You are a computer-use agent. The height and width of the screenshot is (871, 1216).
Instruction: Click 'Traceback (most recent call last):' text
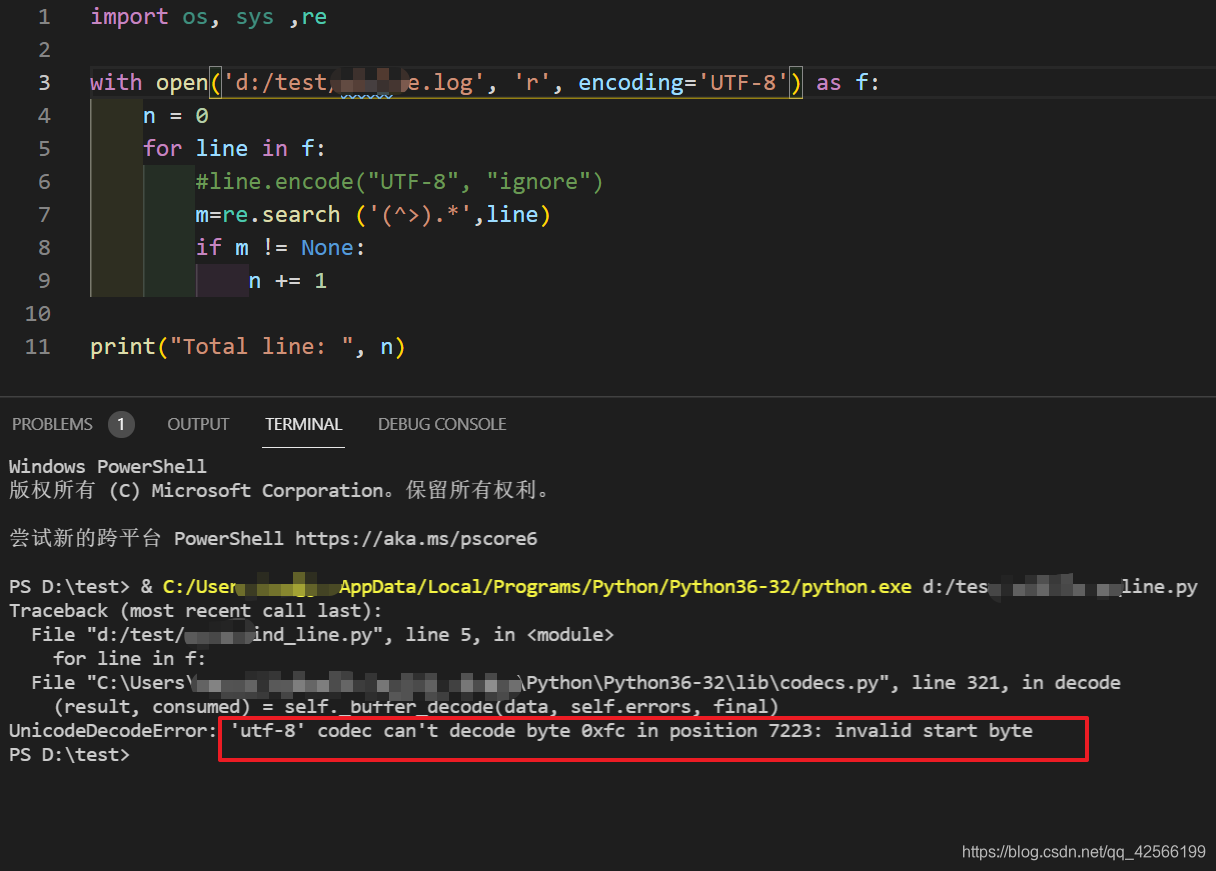coord(196,610)
